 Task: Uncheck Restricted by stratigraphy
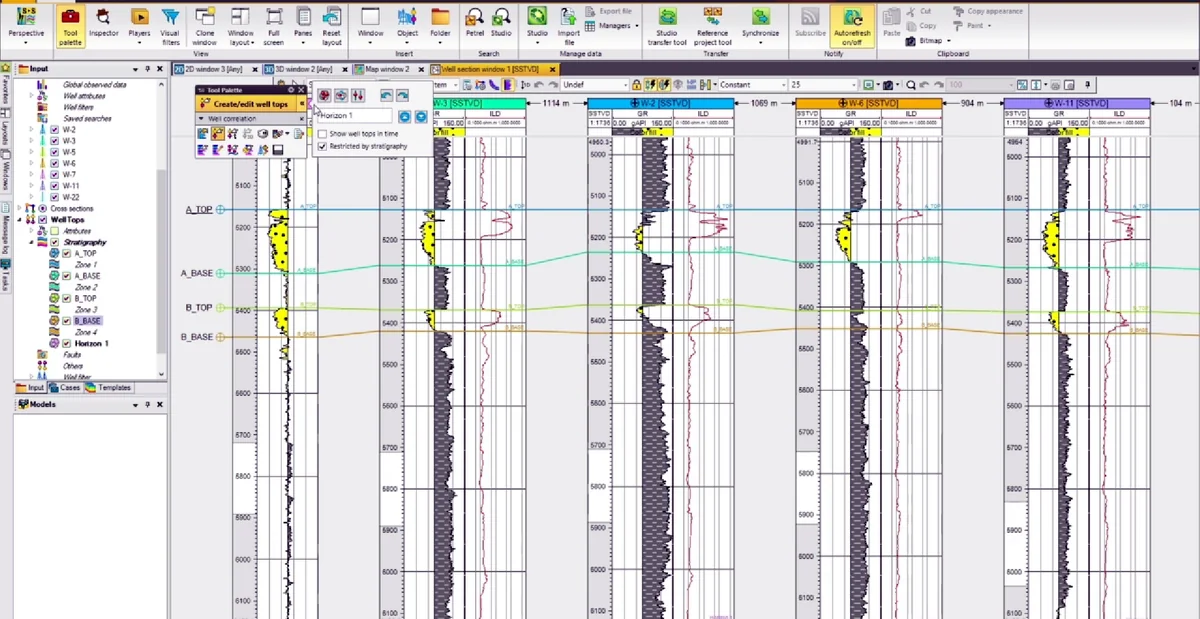pyautogui.click(x=322, y=147)
